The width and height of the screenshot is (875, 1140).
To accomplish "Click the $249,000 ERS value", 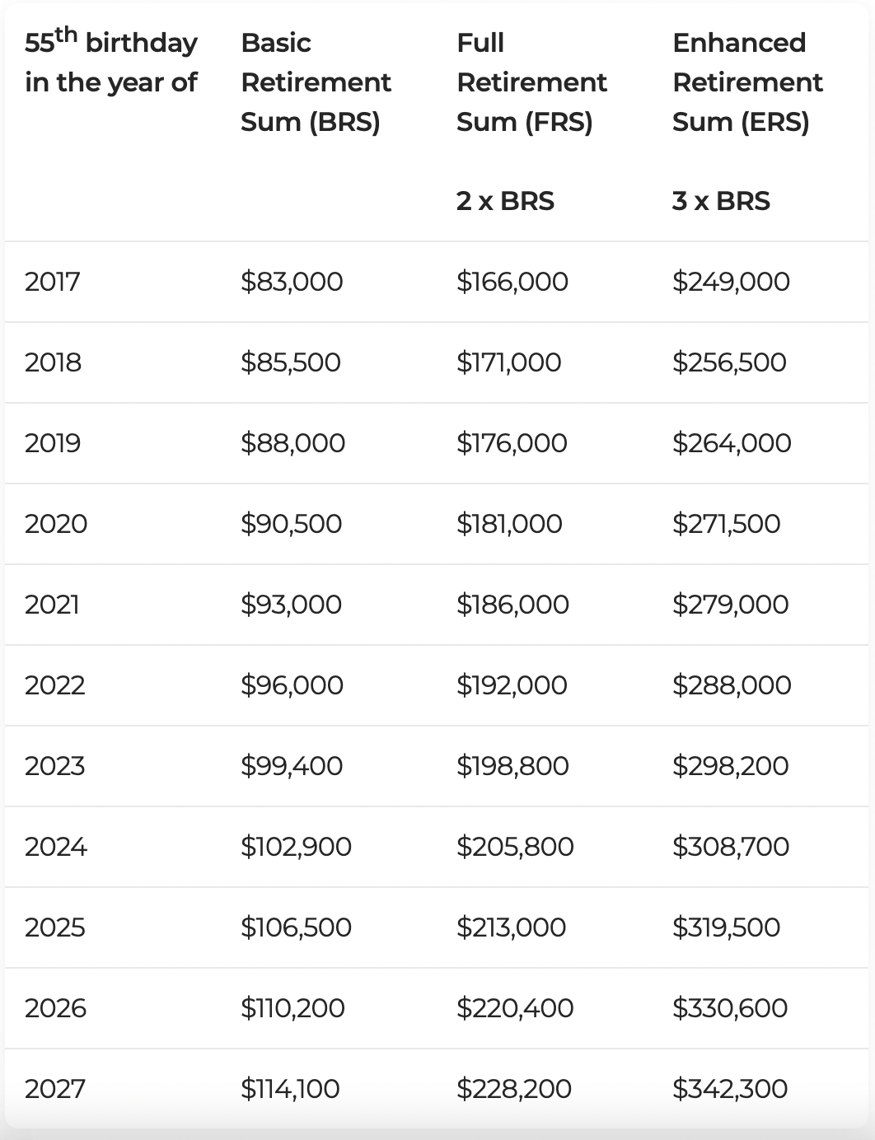I will pos(731,282).
